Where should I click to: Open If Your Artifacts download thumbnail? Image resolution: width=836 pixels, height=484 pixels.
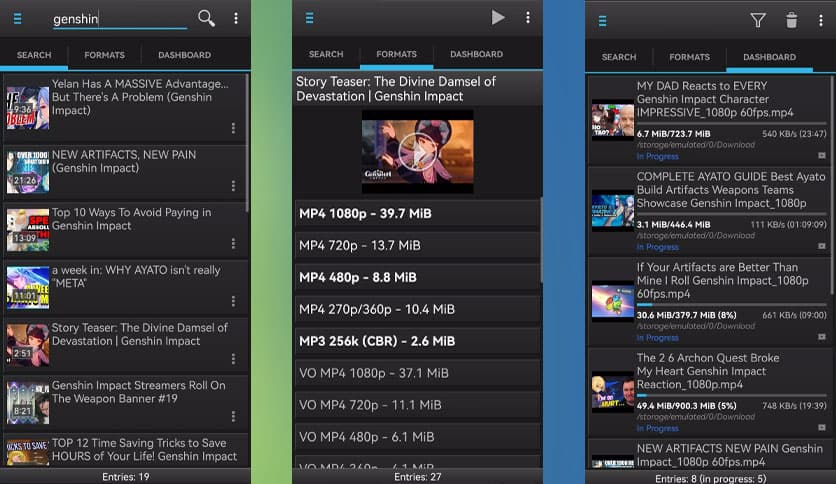tap(613, 301)
